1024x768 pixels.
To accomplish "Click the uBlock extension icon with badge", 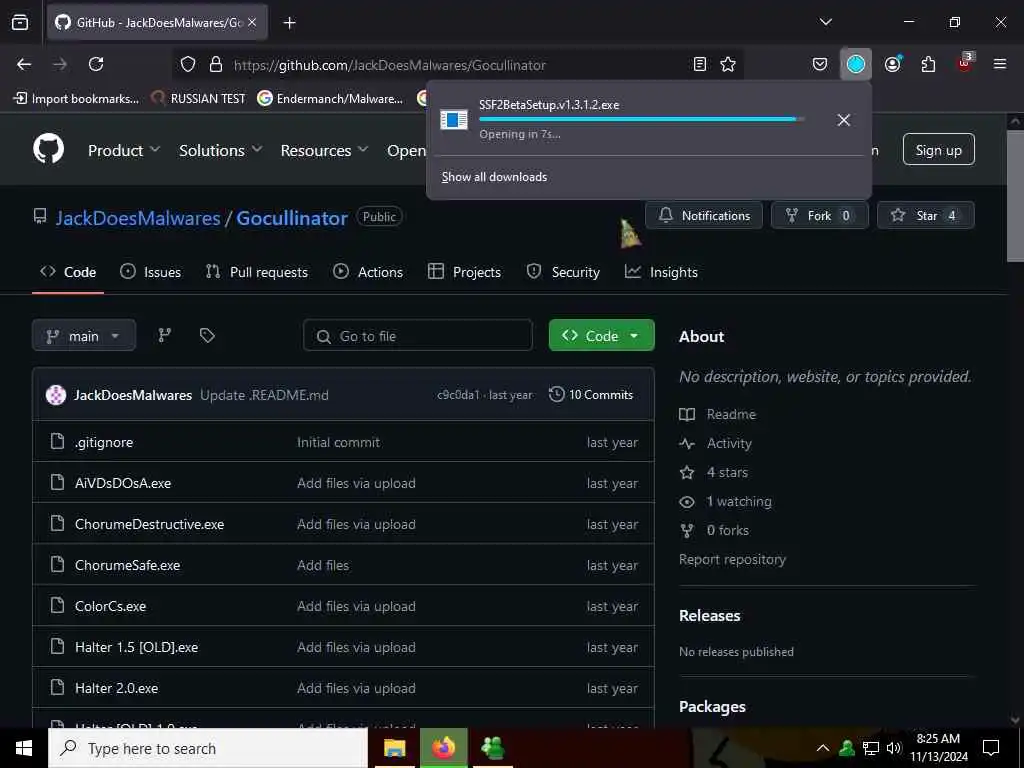I will click(965, 63).
